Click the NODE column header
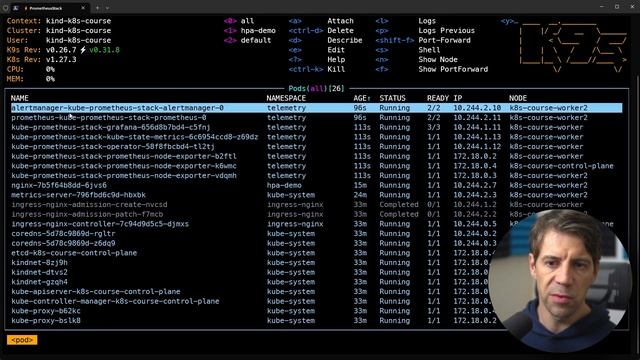Image resolution: width=640 pixels, height=360 pixels. point(518,98)
